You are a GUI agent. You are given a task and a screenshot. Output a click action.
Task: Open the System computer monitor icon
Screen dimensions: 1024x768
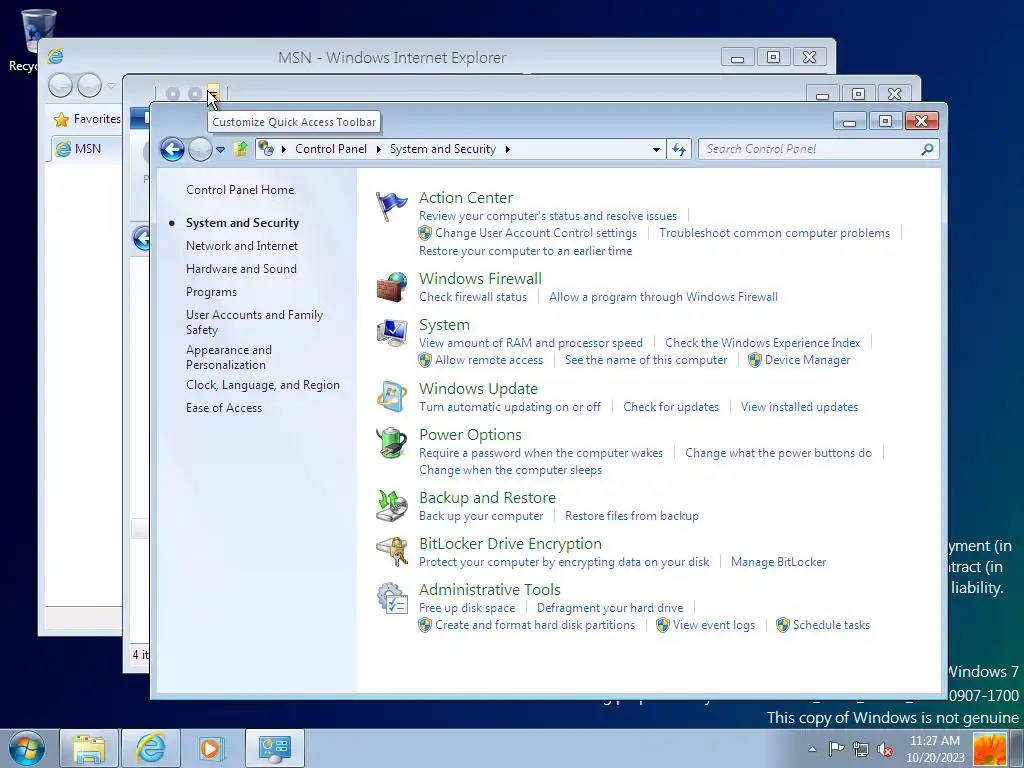391,333
